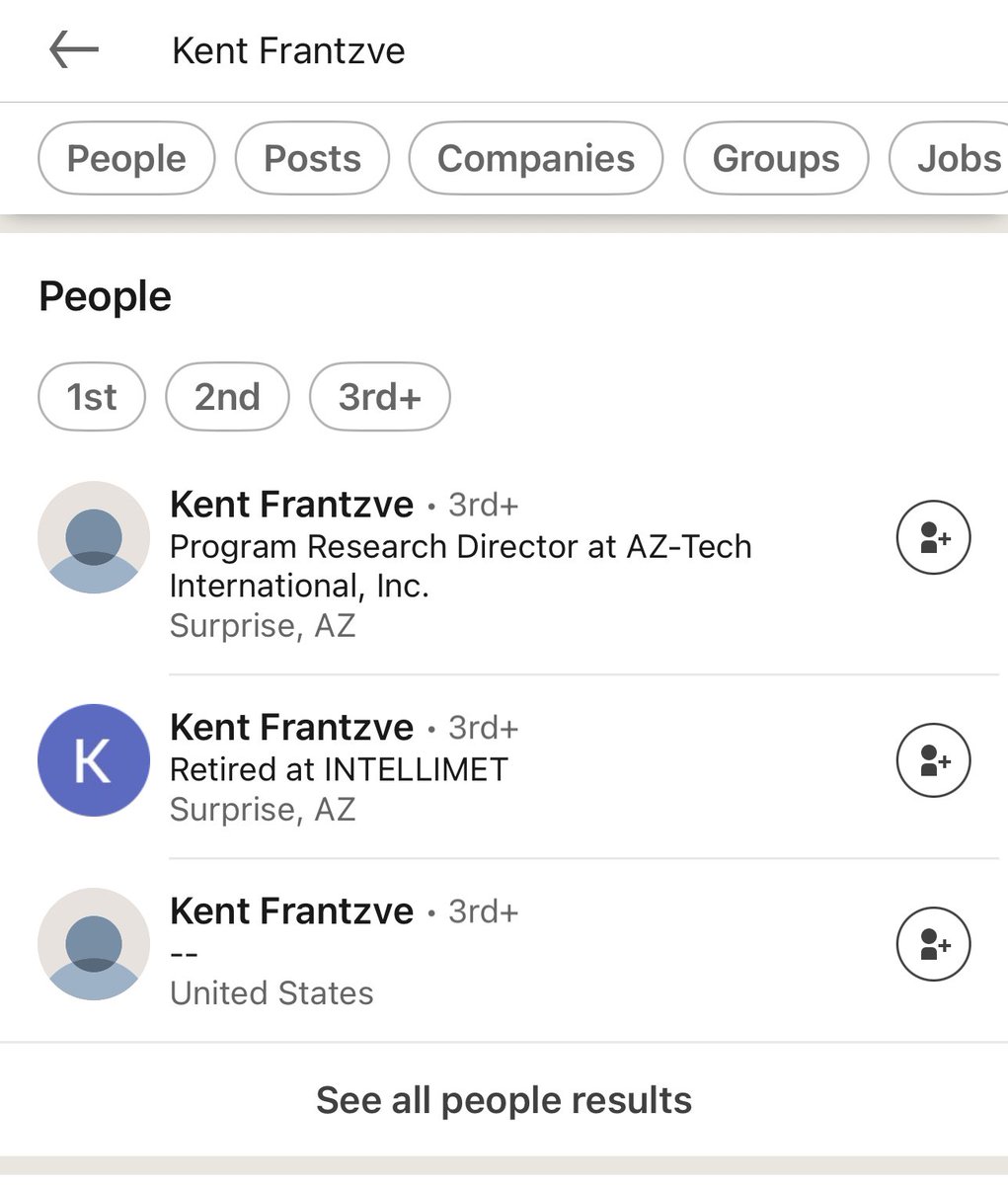Open avatar of United States Kent Frantzve
The height and width of the screenshot is (1185, 1008).
[x=94, y=944]
